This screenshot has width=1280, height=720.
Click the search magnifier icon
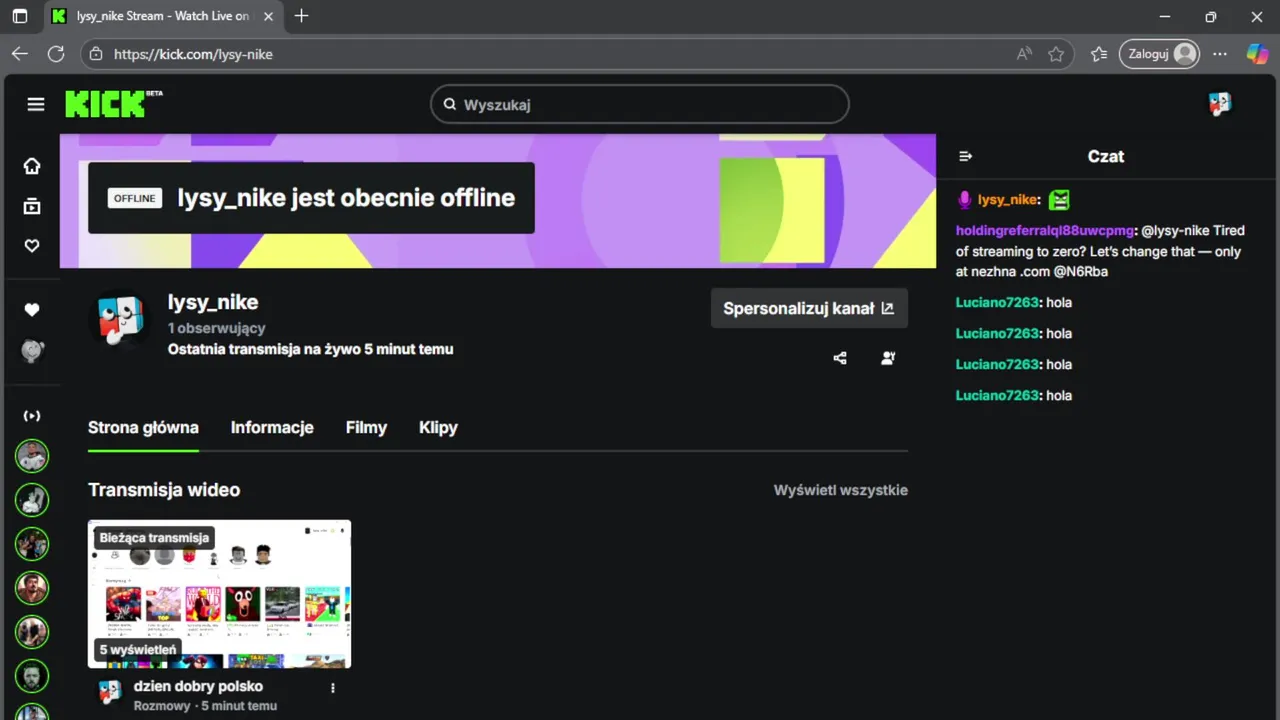pyautogui.click(x=449, y=105)
